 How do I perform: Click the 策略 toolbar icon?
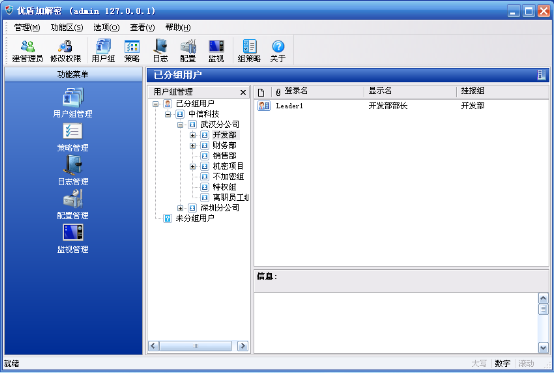132,51
